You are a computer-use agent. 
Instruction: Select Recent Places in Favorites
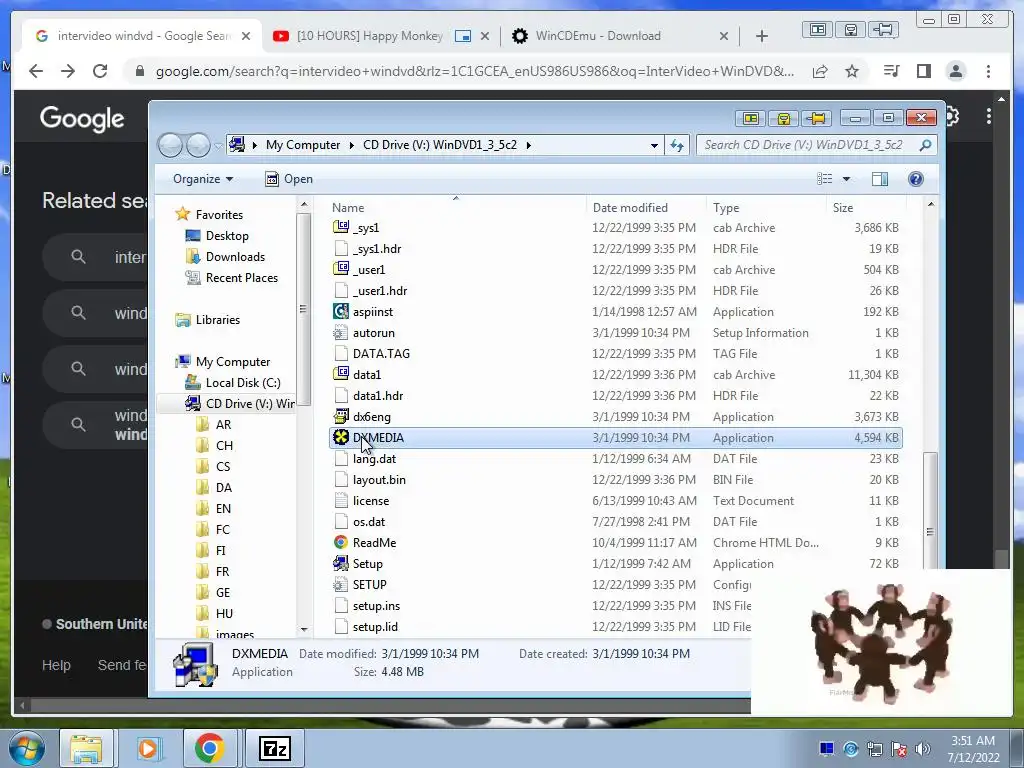pos(242,278)
